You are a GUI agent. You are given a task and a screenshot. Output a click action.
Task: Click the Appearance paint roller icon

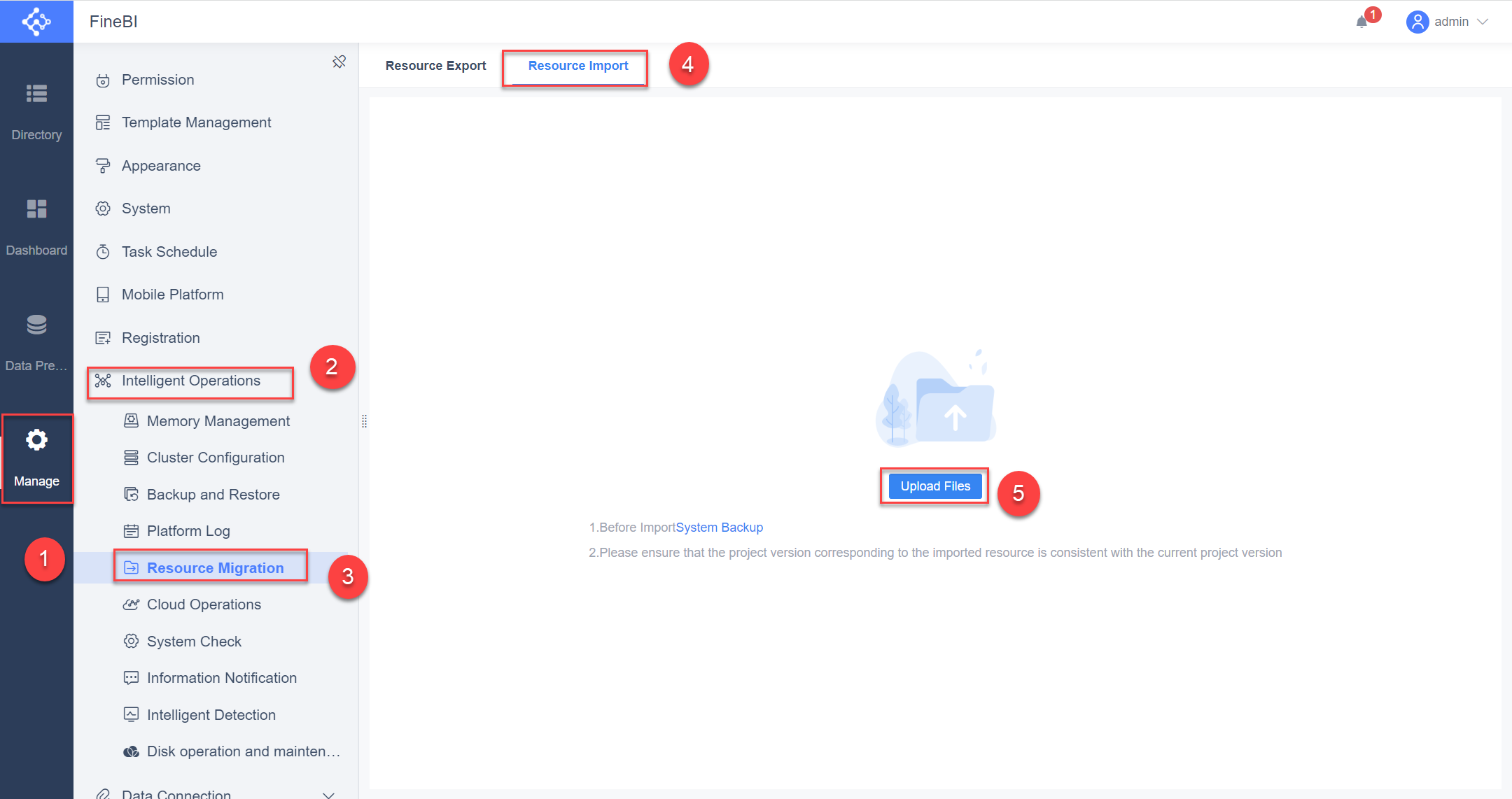tap(103, 166)
